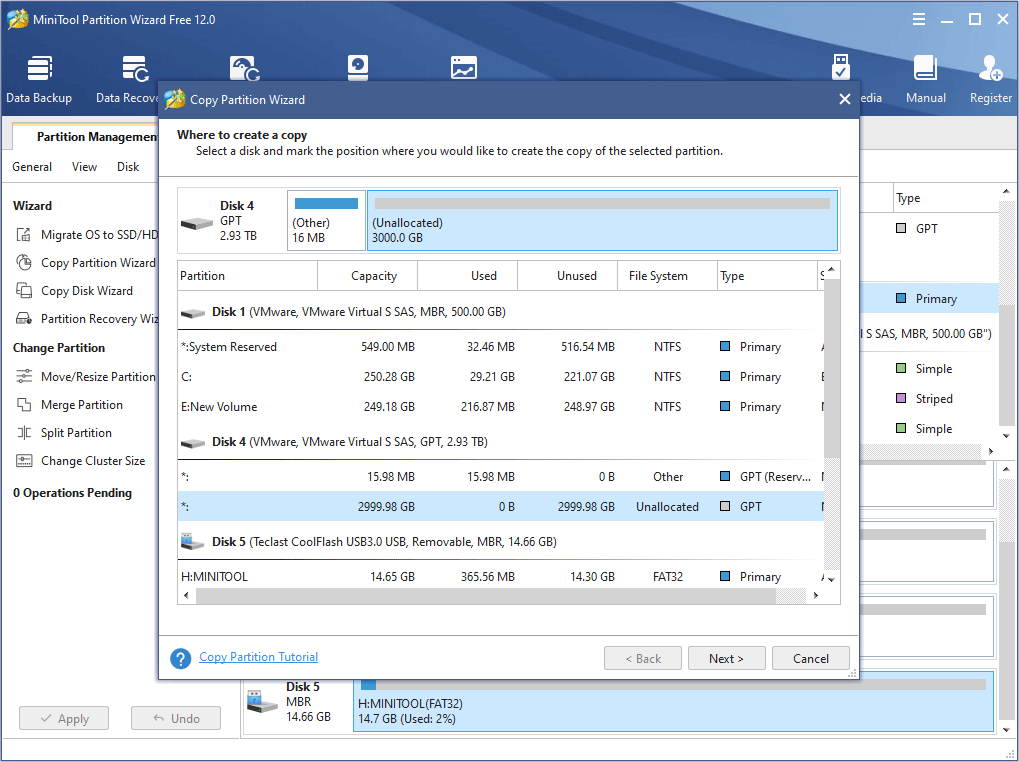Click the blue help question mark icon

pos(181,658)
